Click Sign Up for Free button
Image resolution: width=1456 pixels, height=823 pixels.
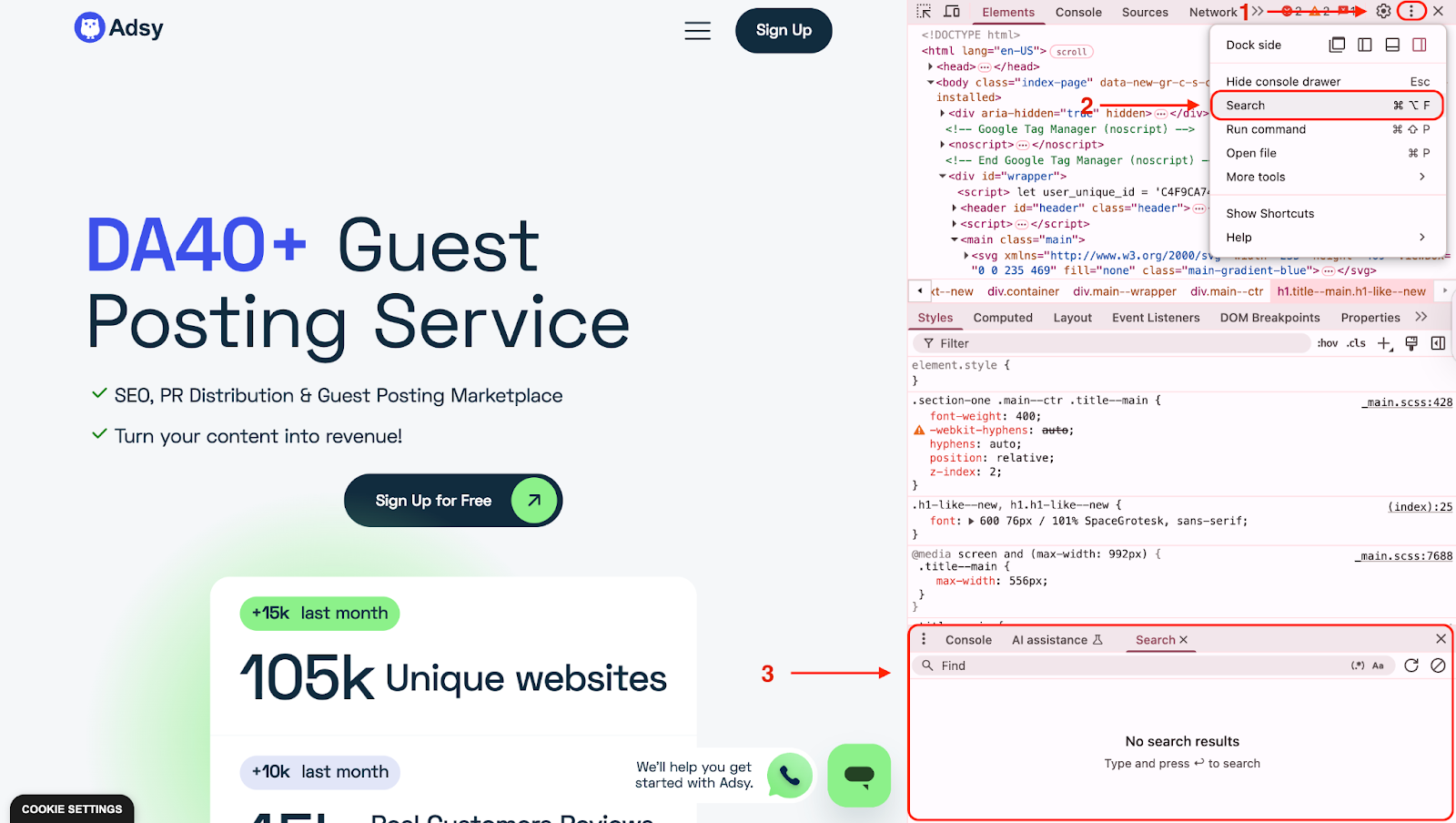click(x=453, y=501)
